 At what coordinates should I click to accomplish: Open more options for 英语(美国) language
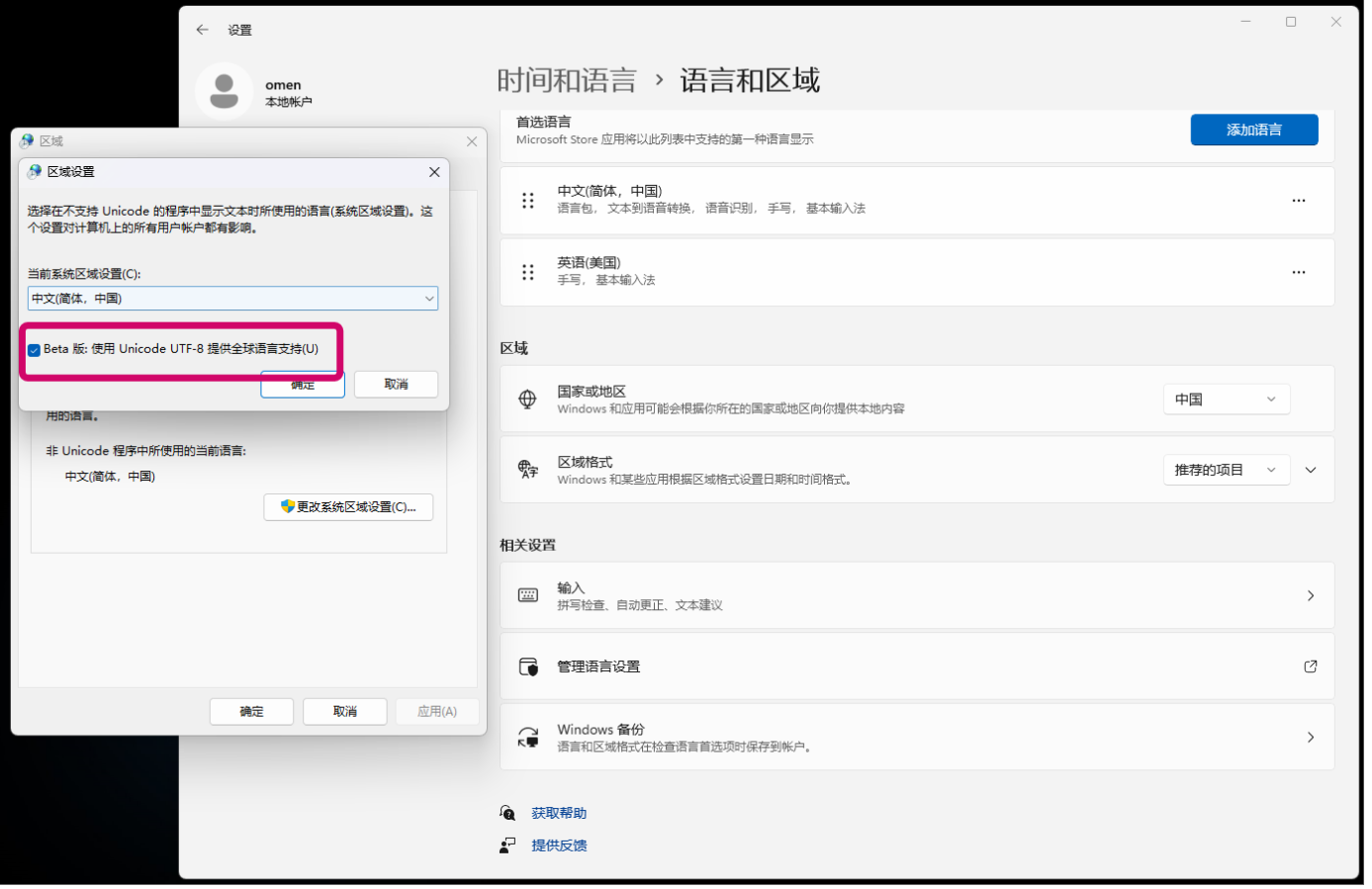click(x=1298, y=272)
